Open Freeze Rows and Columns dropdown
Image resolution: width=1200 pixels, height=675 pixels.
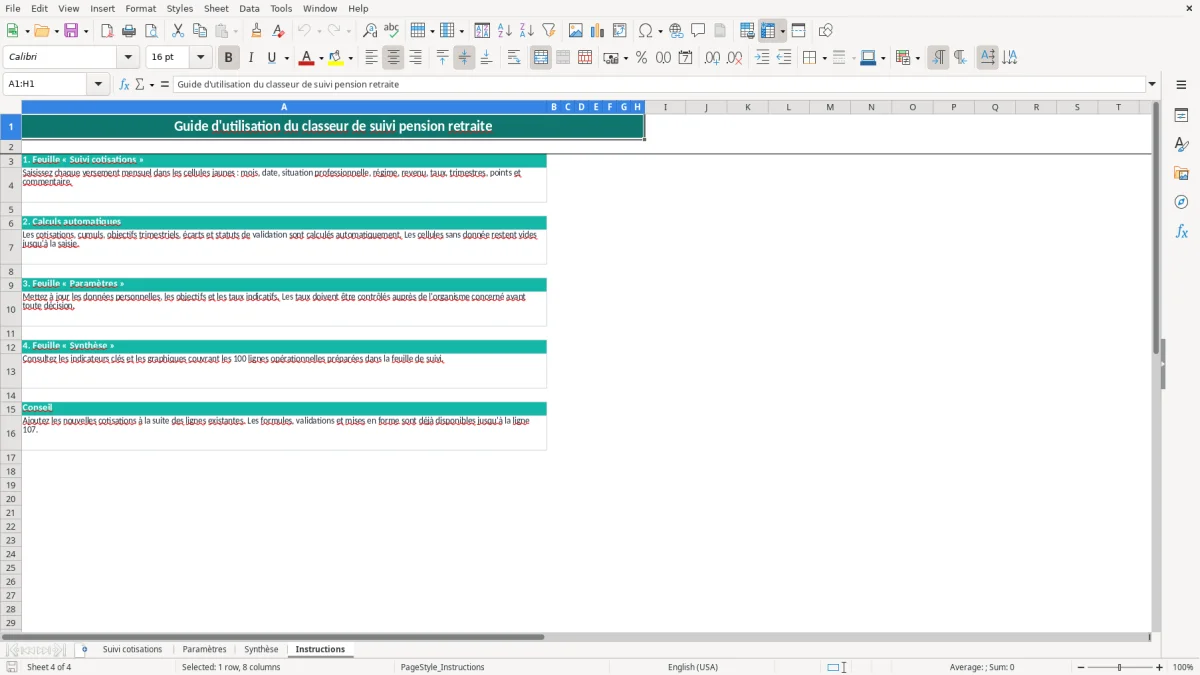coord(783,31)
